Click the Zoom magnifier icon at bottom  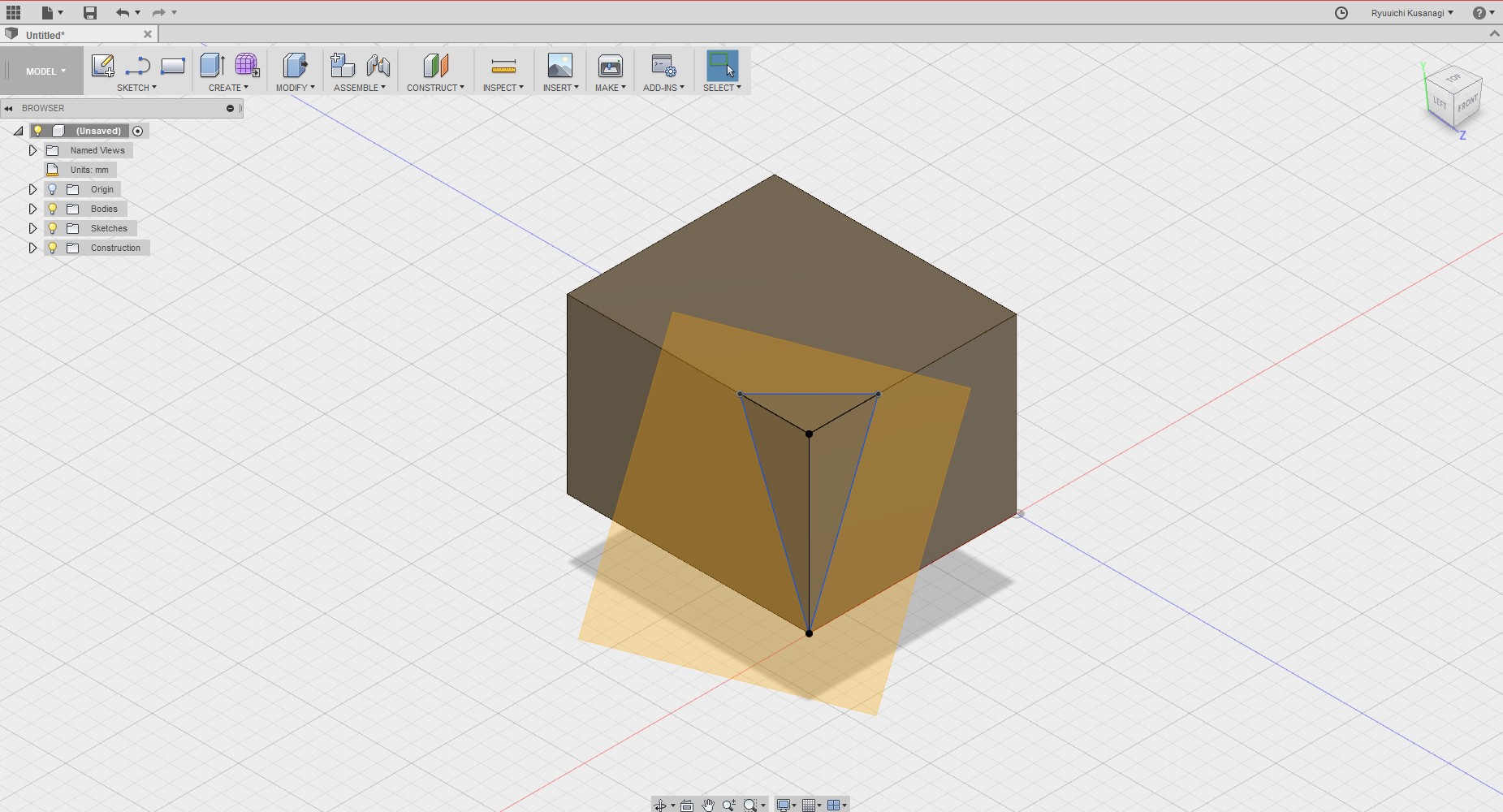[x=730, y=804]
